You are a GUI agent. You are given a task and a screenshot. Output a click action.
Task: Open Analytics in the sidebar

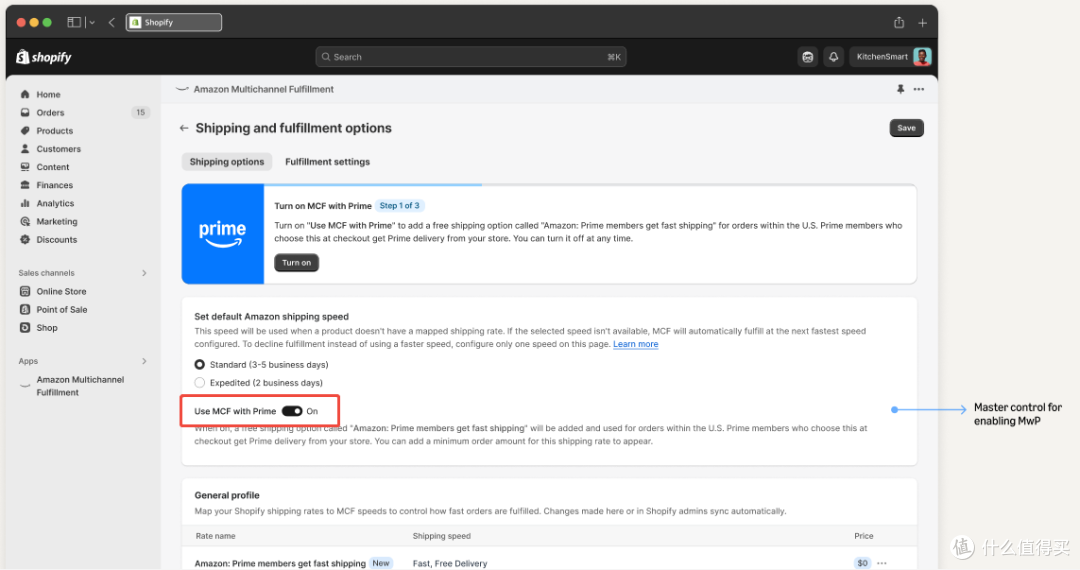(55, 203)
